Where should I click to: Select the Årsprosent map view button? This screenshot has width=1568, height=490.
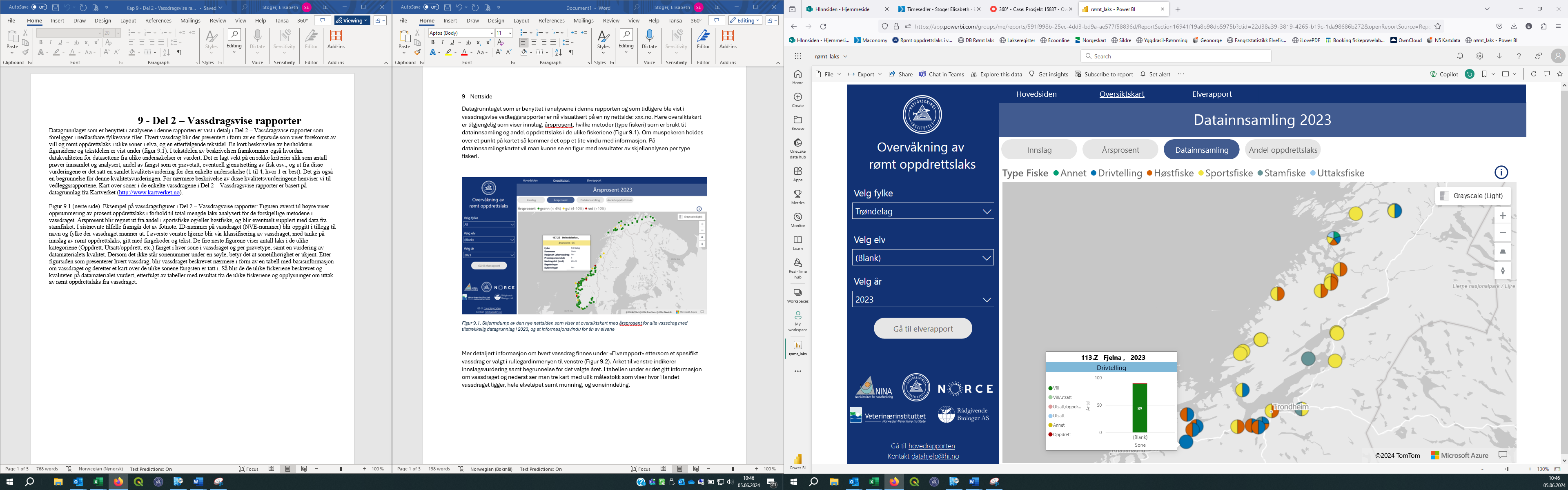[x=1120, y=150]
